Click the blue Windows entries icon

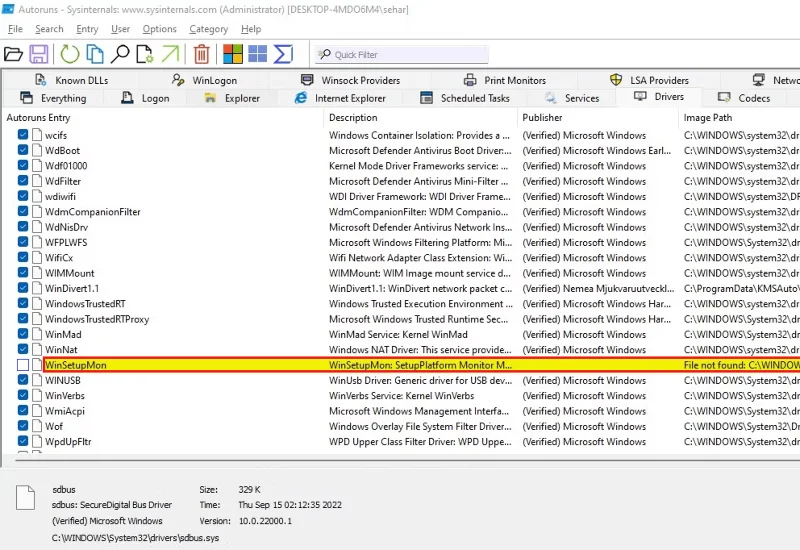[x=258, y=54]
